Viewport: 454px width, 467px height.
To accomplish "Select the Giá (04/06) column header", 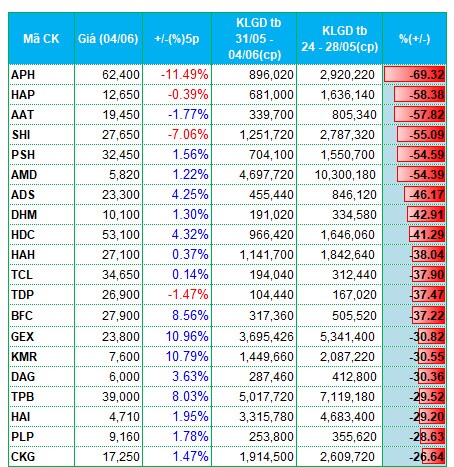I will click(x=108, y=39).
